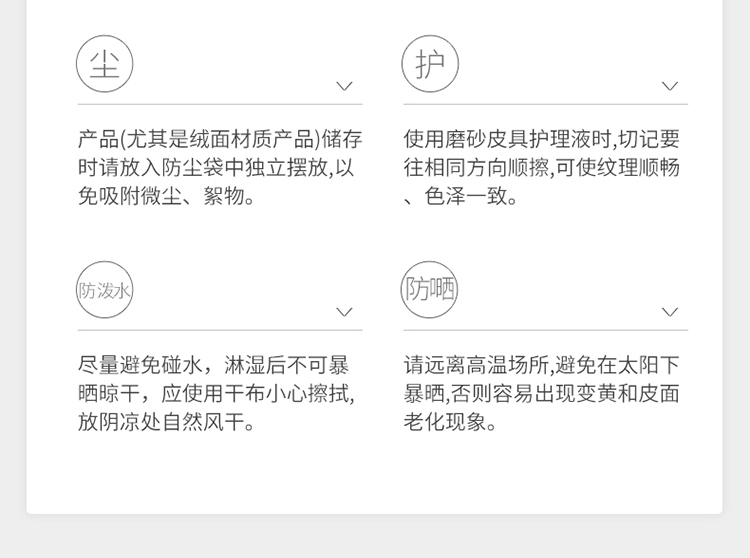Click the text line 放阴凉处自然风干。

166,422
